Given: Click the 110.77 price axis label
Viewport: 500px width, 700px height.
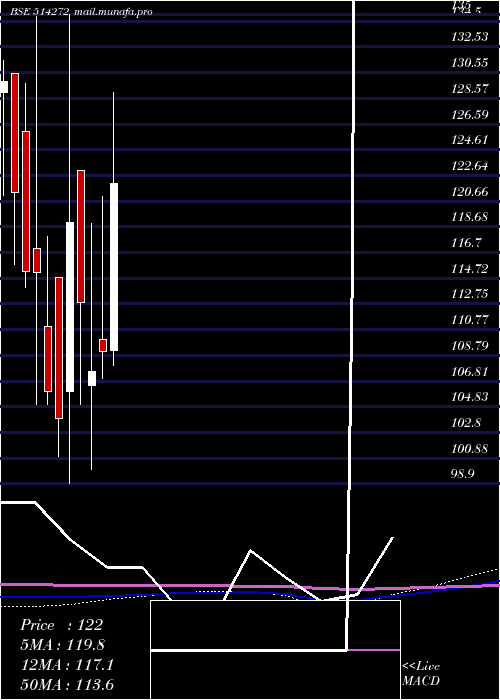Looking at the screenshot, I should pyautogui.click(x=470, y=320).
